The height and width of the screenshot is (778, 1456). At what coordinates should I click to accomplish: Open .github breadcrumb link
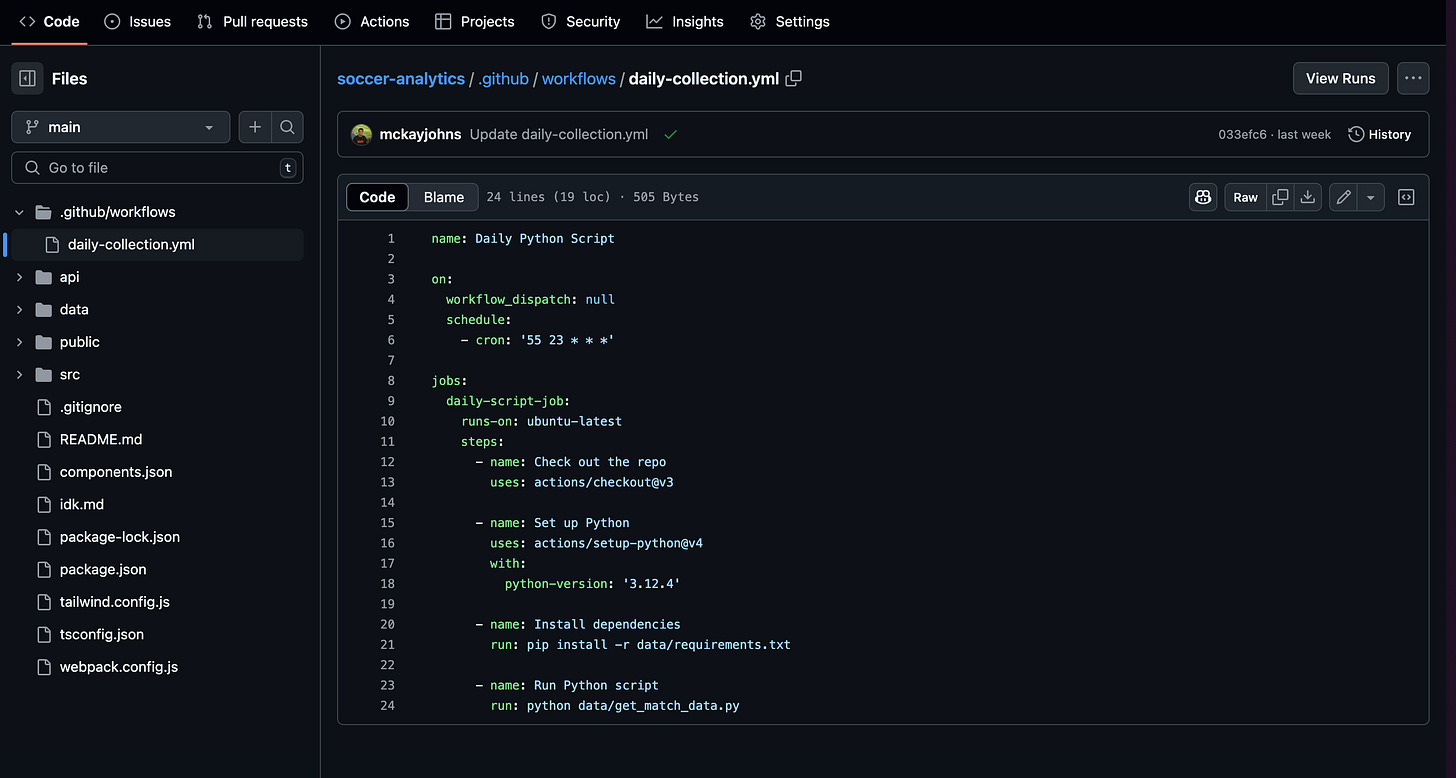[x=503, y=78]
